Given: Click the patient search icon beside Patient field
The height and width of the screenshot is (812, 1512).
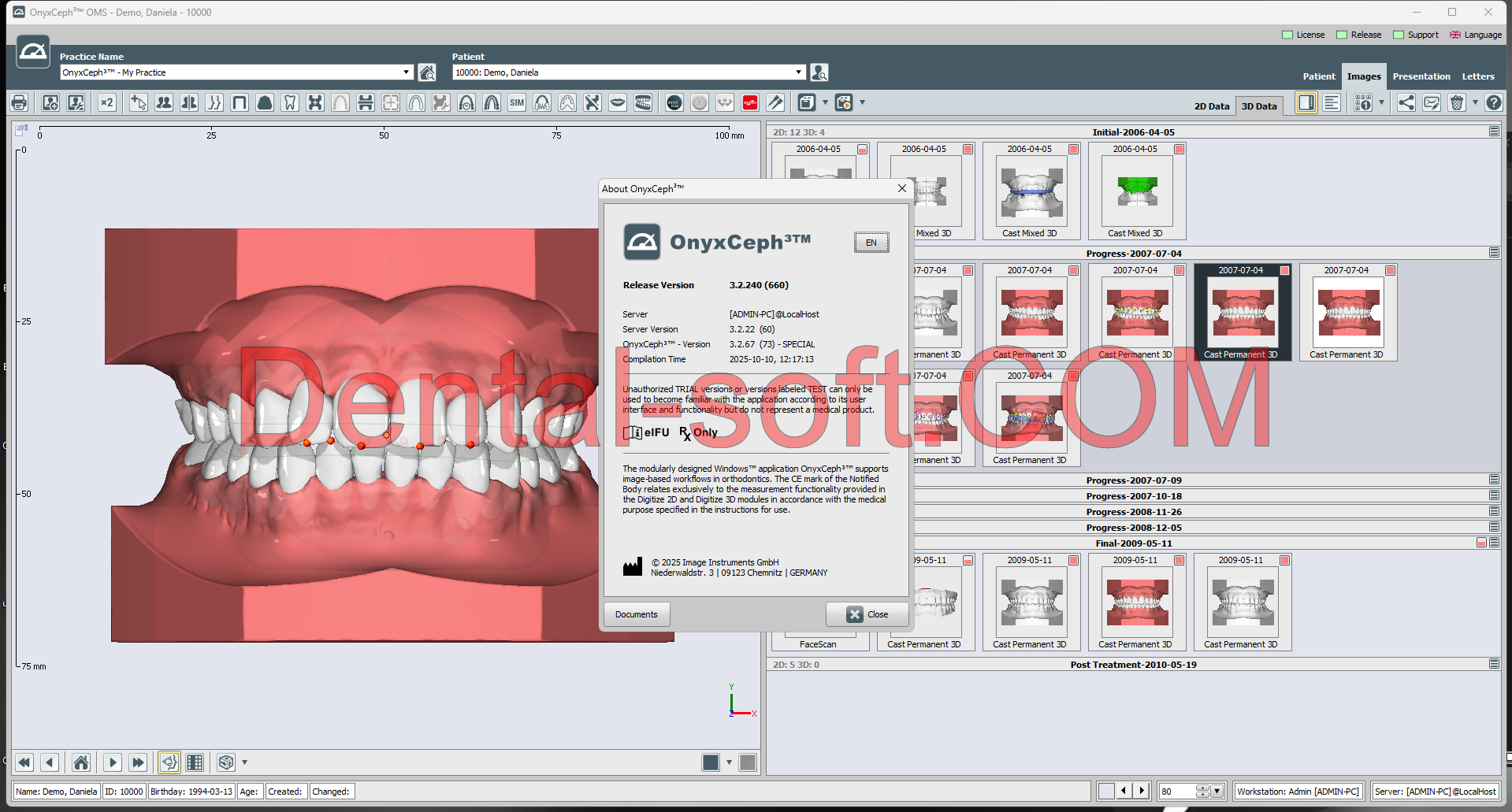Looking at the screenshot, I should 819,72.
